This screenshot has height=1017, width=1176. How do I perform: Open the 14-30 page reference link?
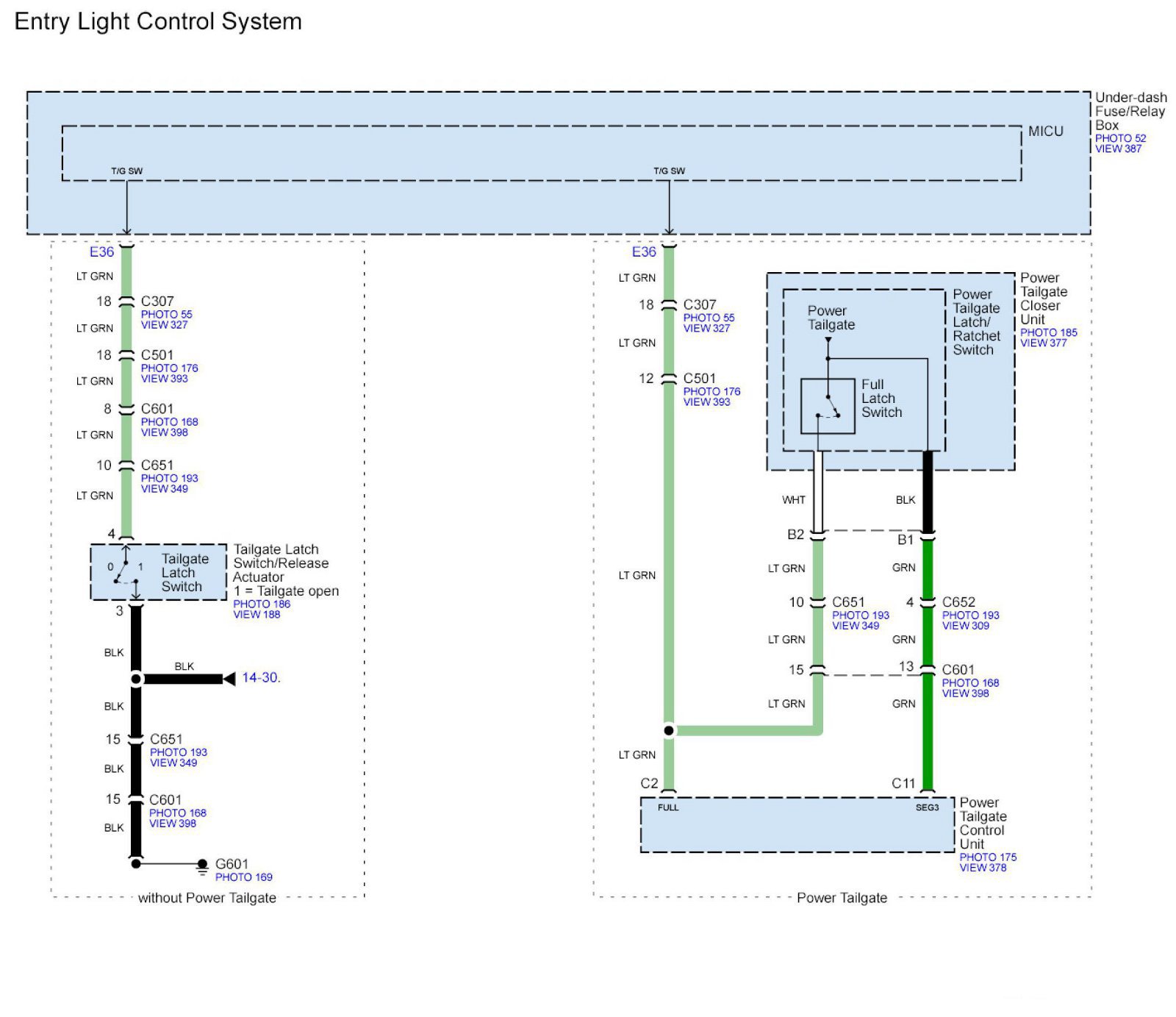point(259,677)
